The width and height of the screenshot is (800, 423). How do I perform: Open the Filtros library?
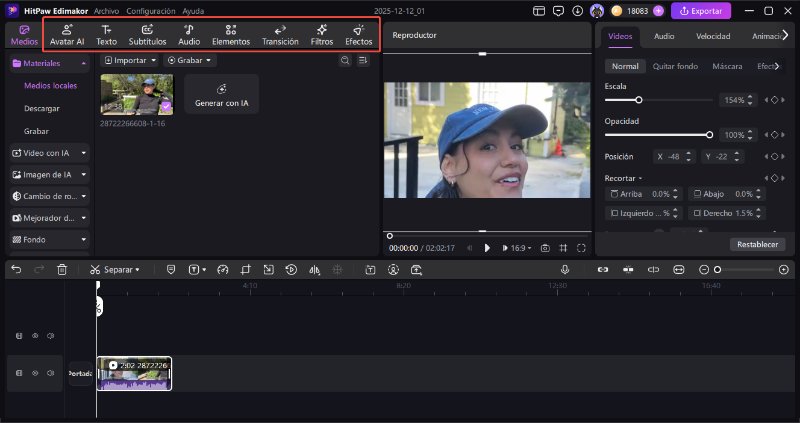[x=321, y=35]
